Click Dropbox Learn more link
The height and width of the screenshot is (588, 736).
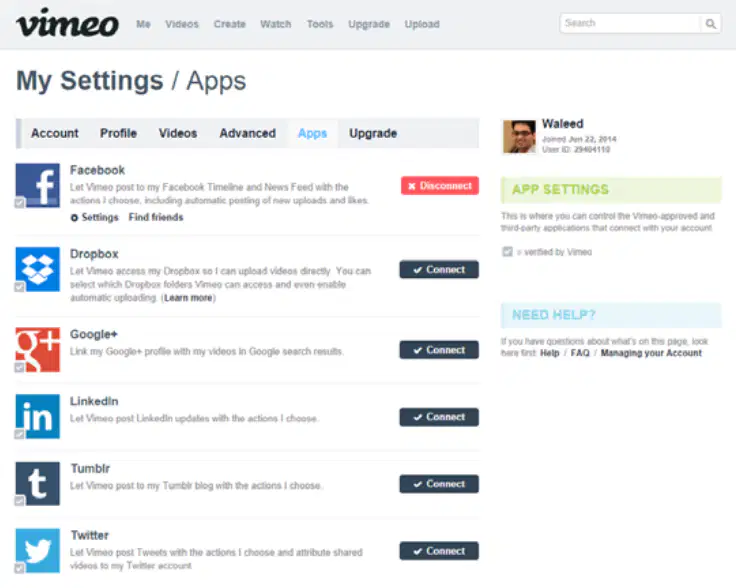(188, 298)
